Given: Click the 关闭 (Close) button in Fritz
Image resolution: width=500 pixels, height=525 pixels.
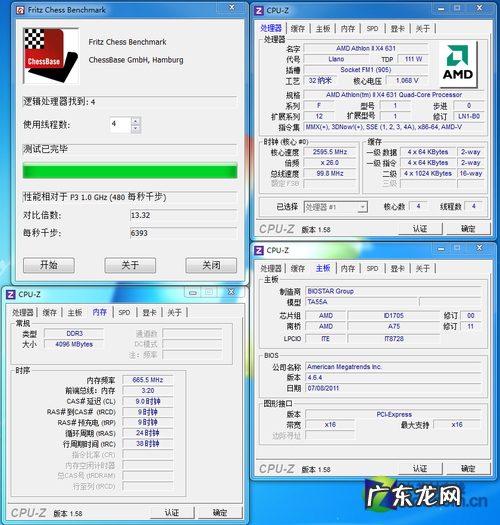Looking at the screenshot, I should coord(211,265).
